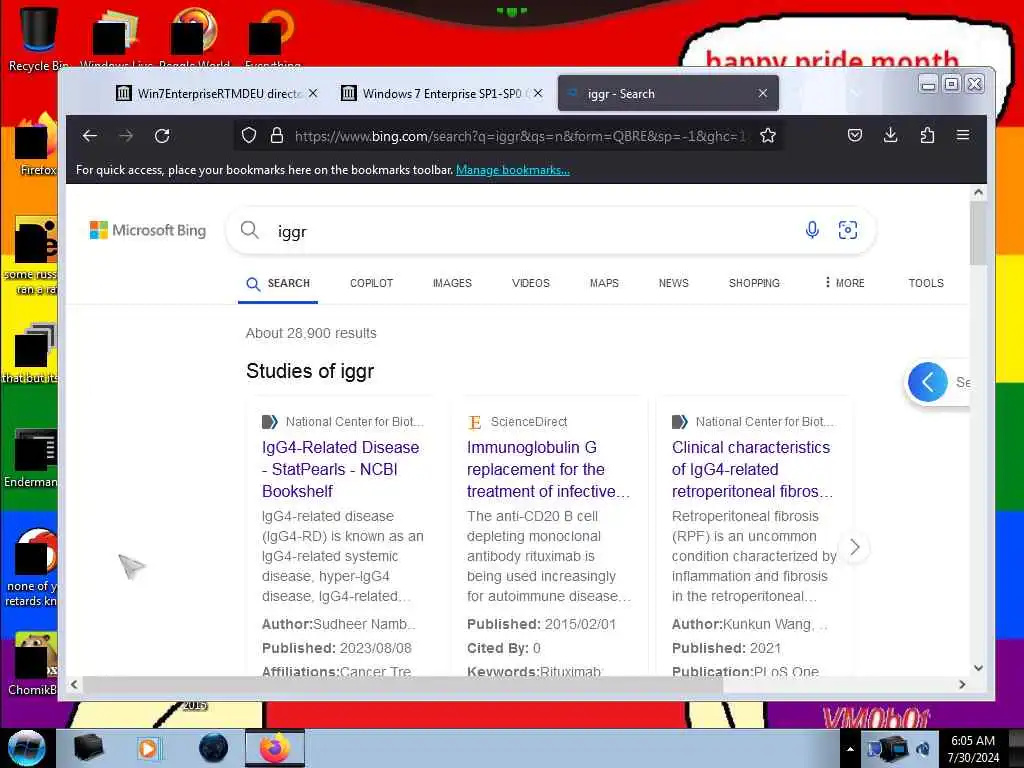Open the Extensions puzzle icon
Screen dimensions: 1024x768
(x=927, y=136)
